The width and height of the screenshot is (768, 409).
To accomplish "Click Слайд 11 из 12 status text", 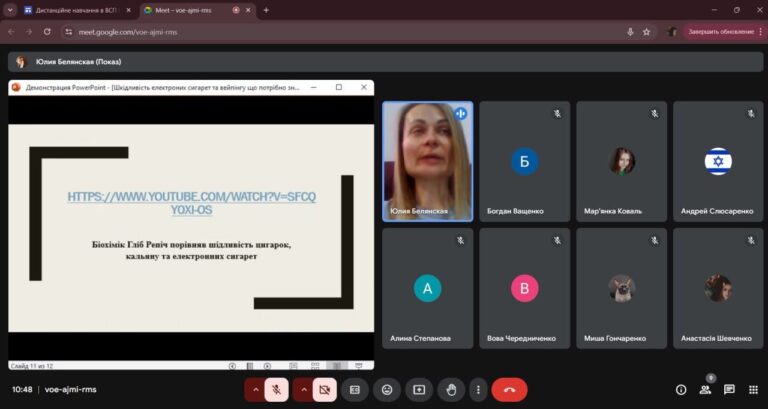I will coord(32,366).
